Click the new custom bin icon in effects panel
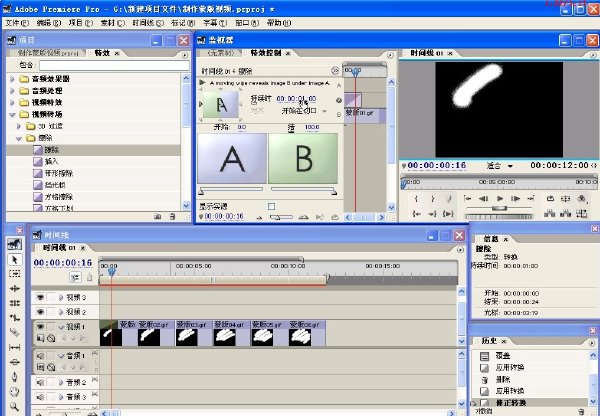Screen dimensions: 600x416 pos(157,217)
